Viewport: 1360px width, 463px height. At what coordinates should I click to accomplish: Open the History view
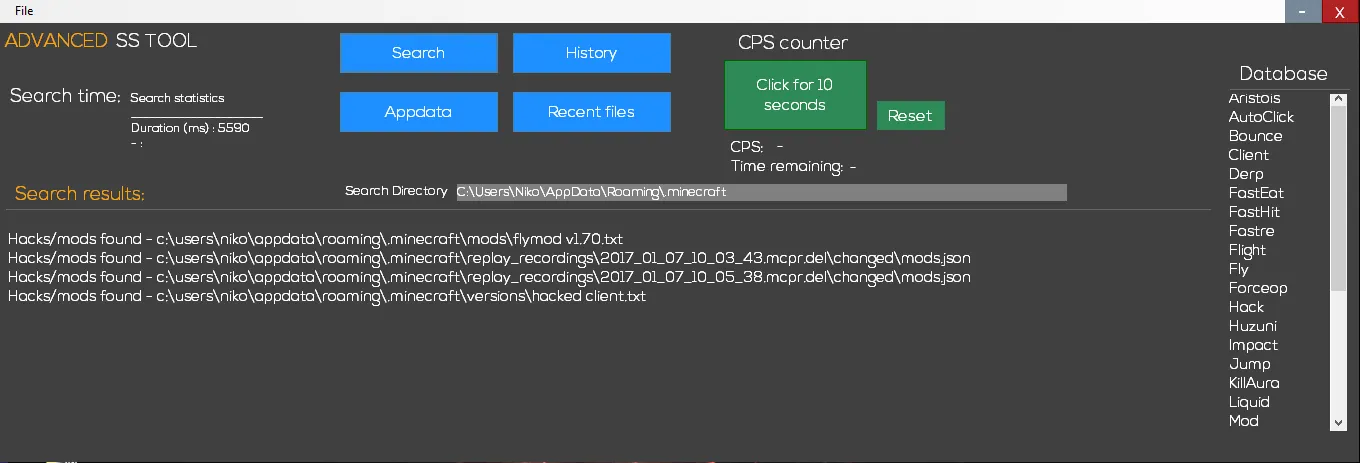pyautogui.click(x=591, y=53)
